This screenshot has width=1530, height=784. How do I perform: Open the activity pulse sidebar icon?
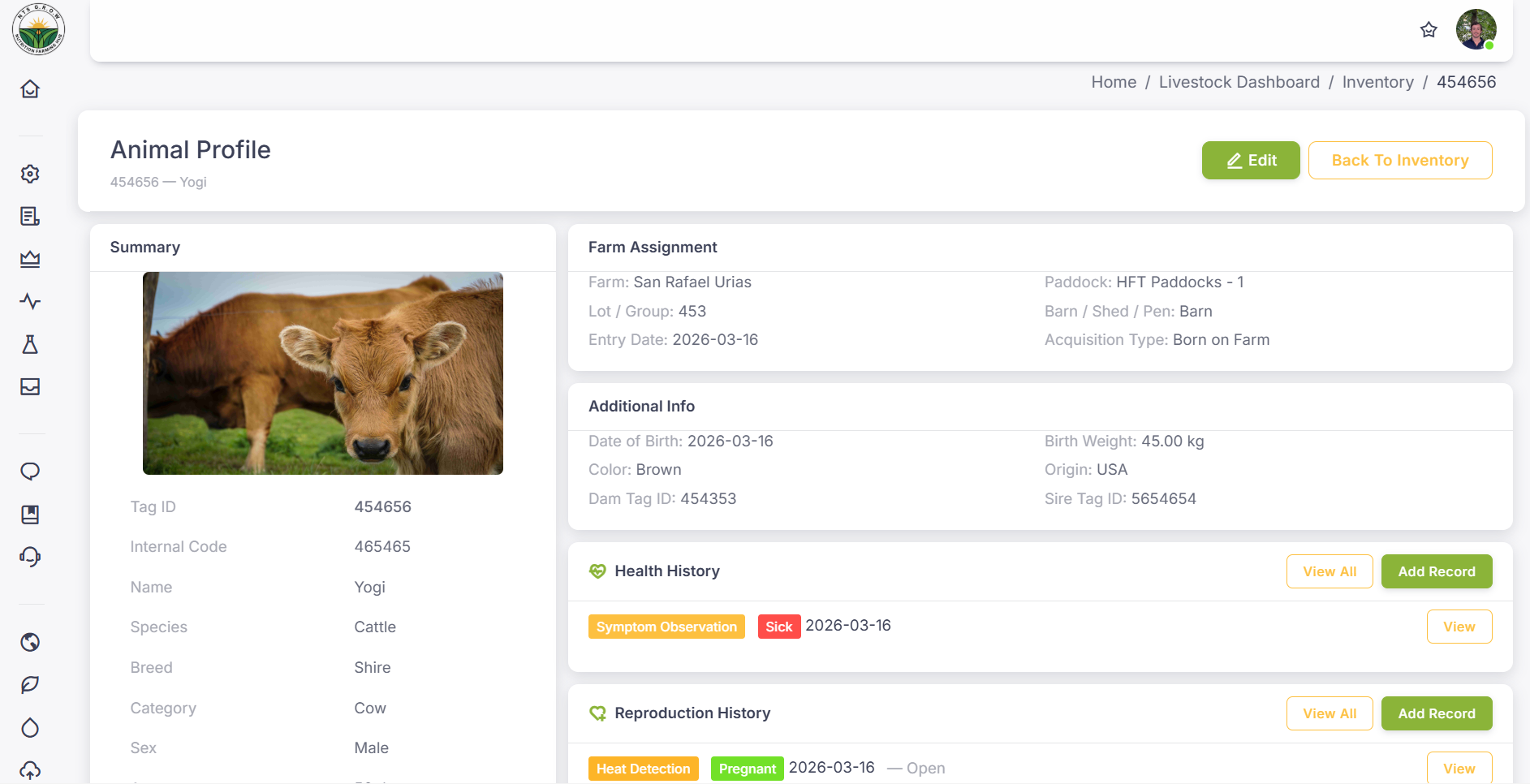click(x=30, y=301)
